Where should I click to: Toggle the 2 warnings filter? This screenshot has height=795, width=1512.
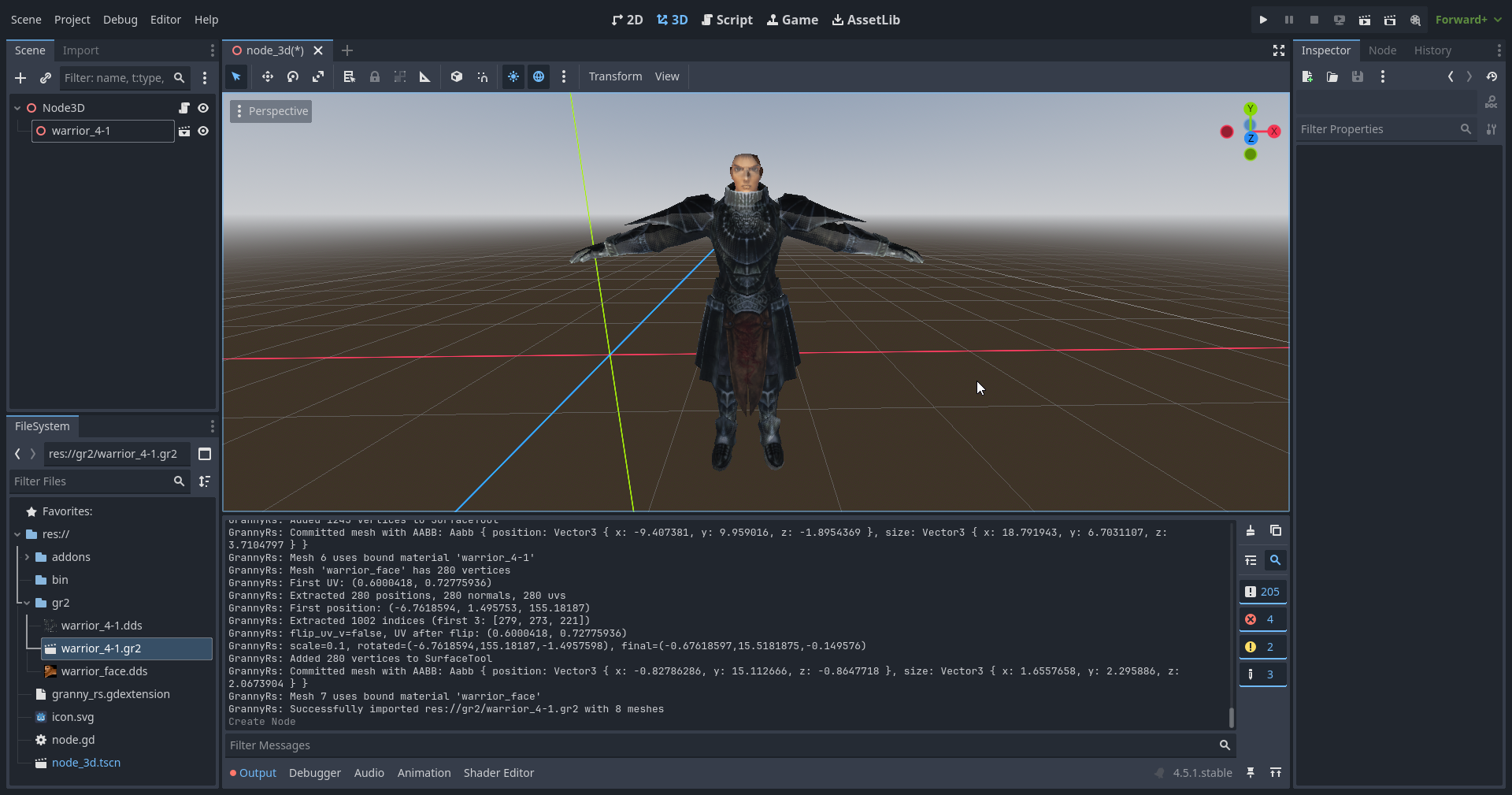tap(1262, 647)
